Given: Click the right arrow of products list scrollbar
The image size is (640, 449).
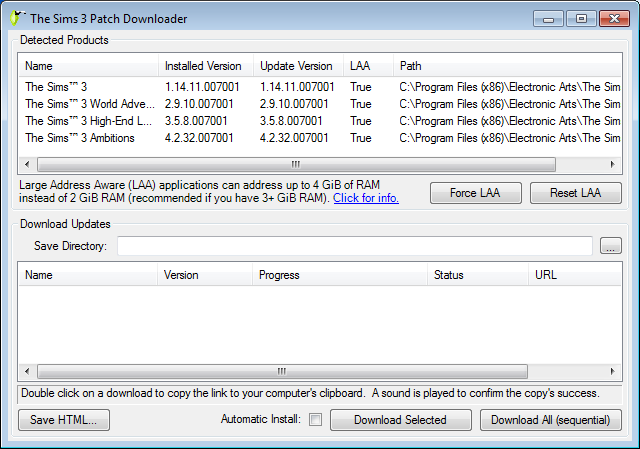Looking at the screenshot, I should tap(612, 164).
